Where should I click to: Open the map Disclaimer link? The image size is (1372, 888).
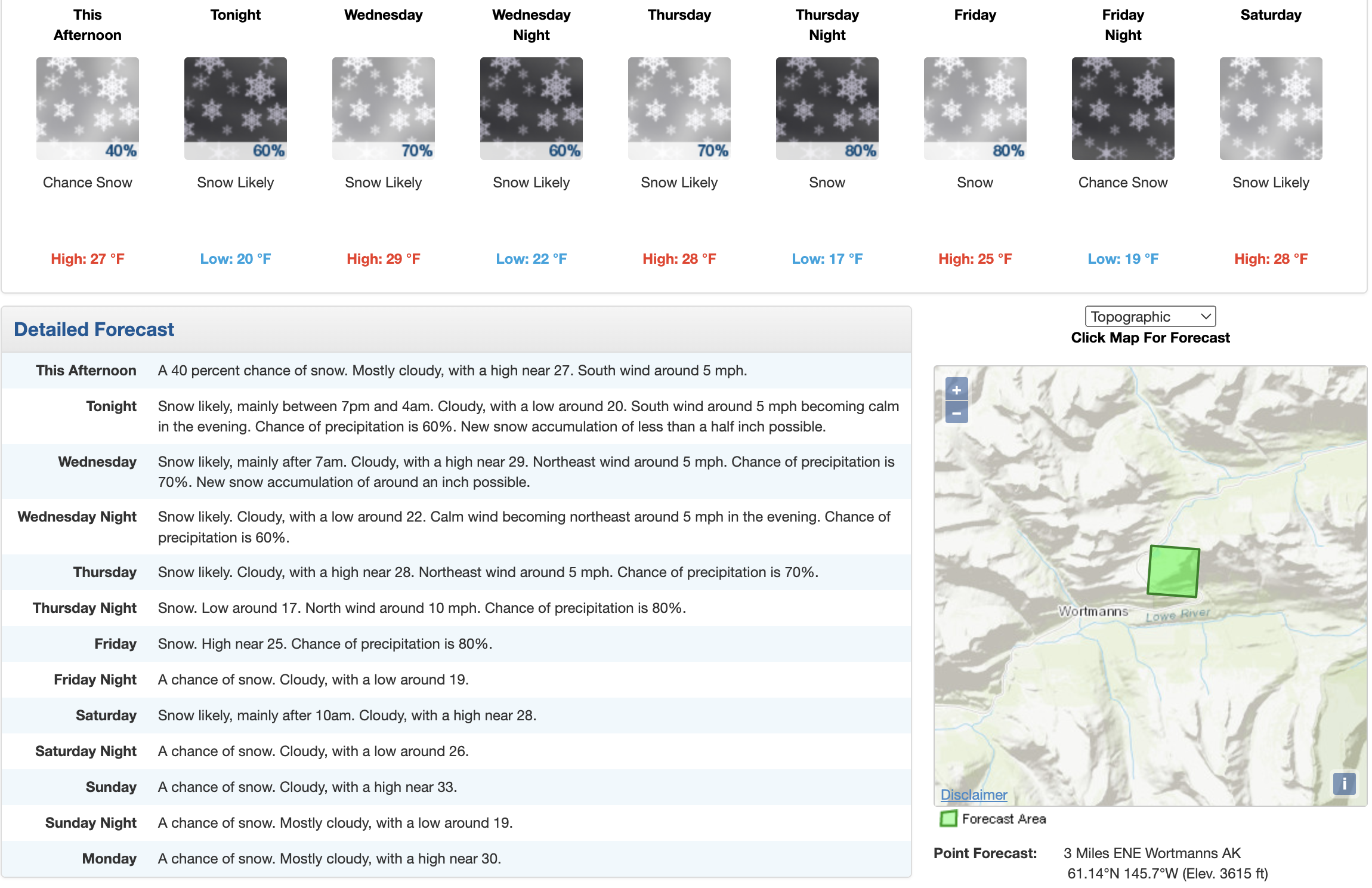click(x=974, y=795)
